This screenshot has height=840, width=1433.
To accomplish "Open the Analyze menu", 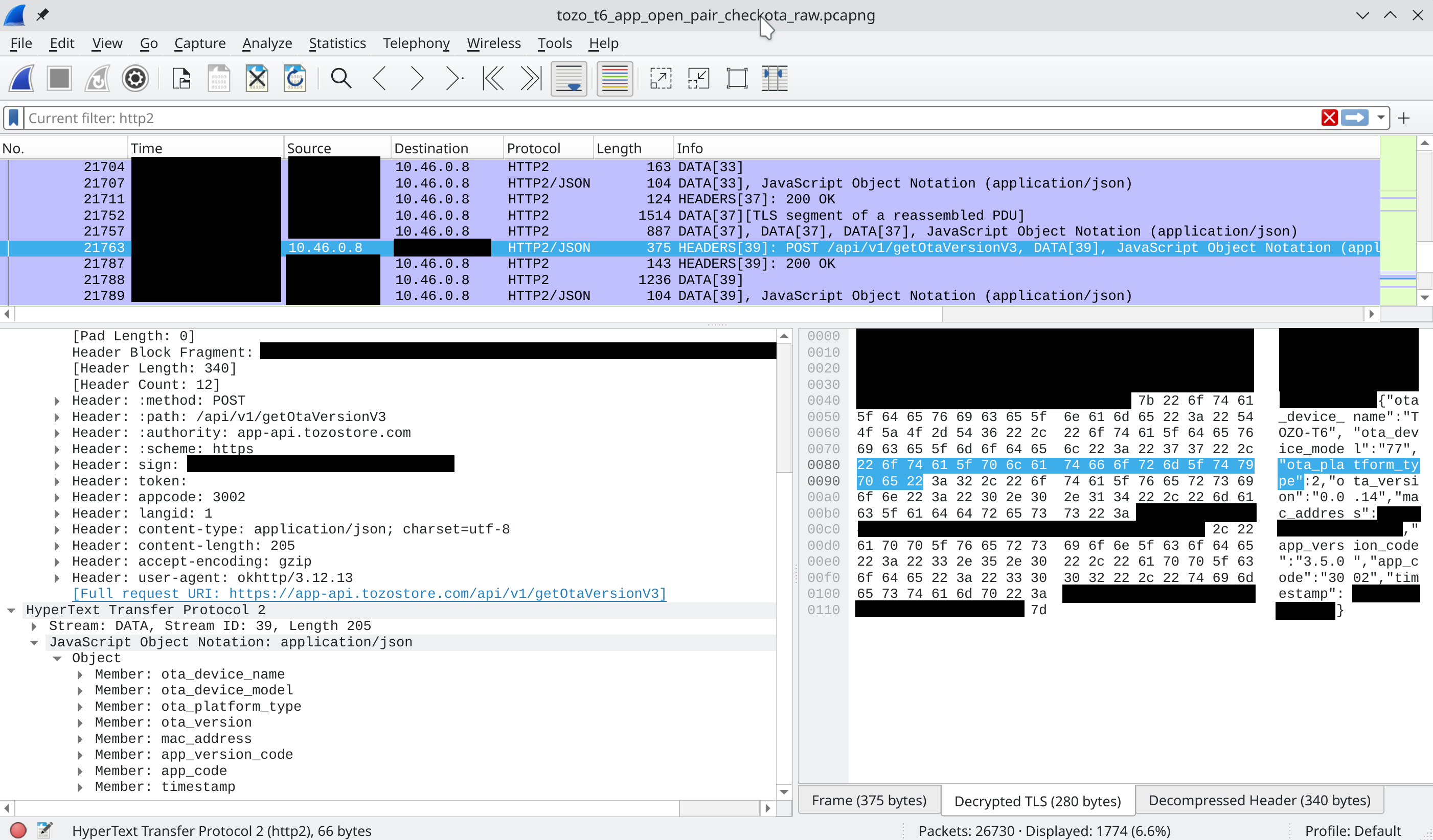I will click(267, 43).
